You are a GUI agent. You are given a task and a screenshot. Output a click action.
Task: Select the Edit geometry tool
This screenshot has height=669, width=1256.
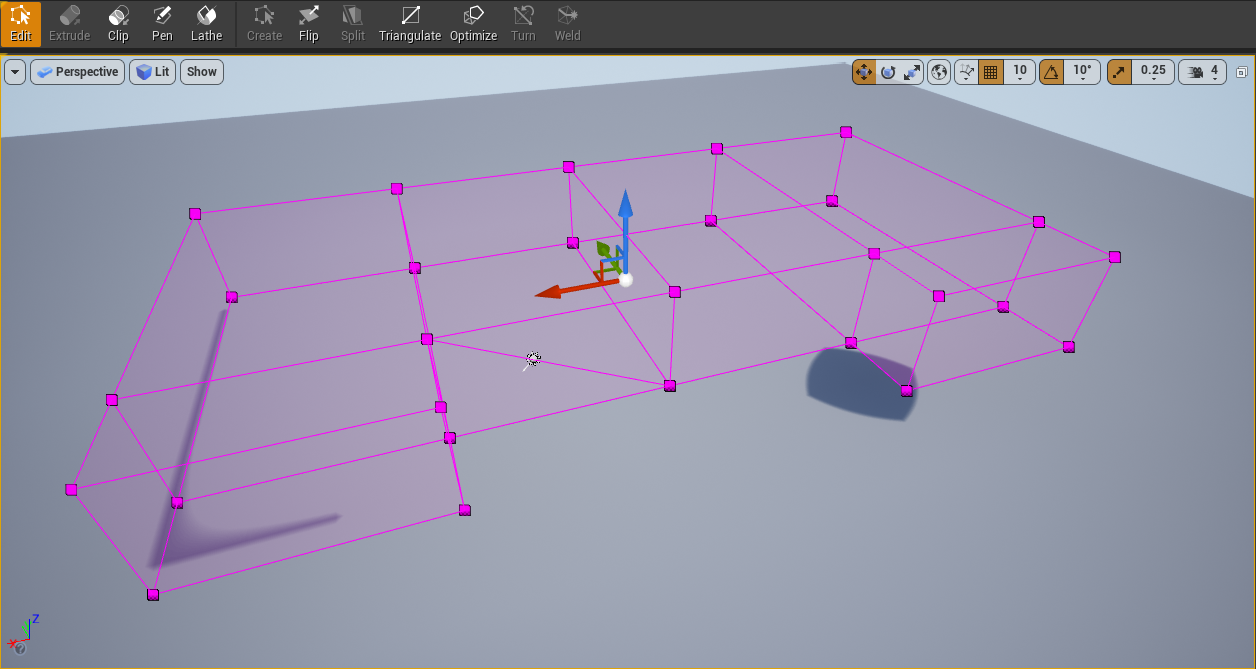(x=21, y=24)
